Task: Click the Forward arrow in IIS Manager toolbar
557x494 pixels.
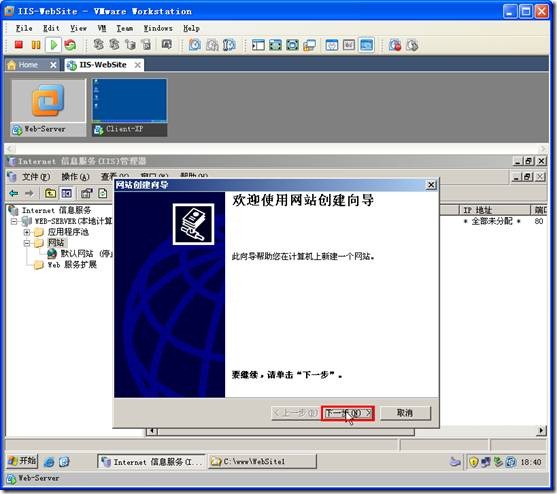Action: [x=29, y=193]
